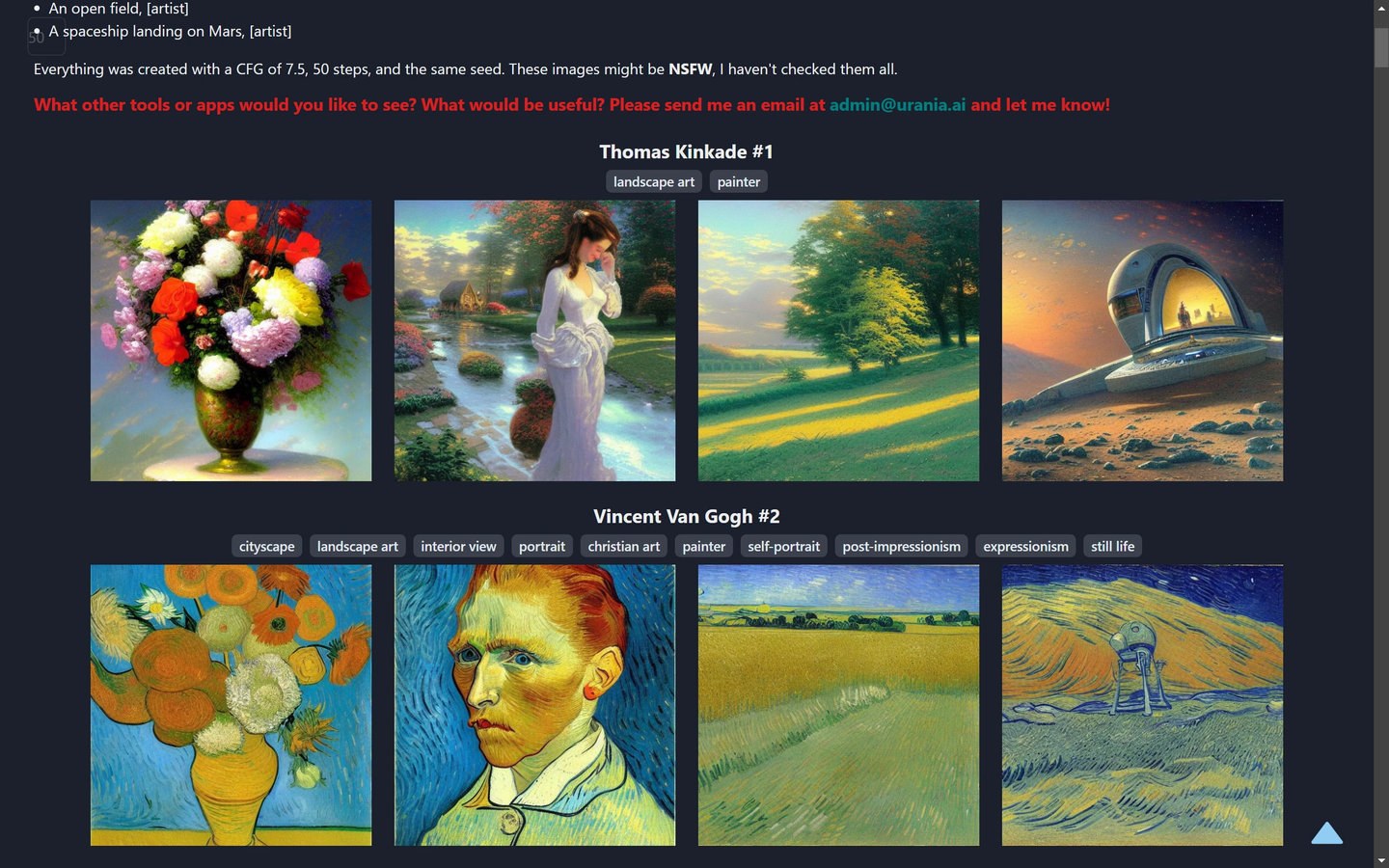Image resolution: width=1389 pixels, height=868 pixels.
Task: Pick the 'self-portrait' tag
Action: click(783, 546)
